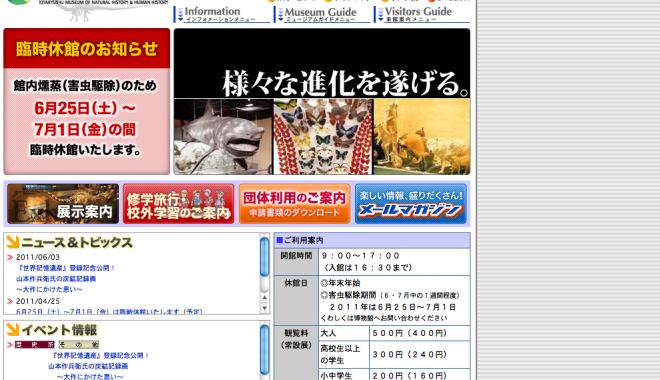Open the Visitors Guide menu
The image size is (660, 380).
422,14
